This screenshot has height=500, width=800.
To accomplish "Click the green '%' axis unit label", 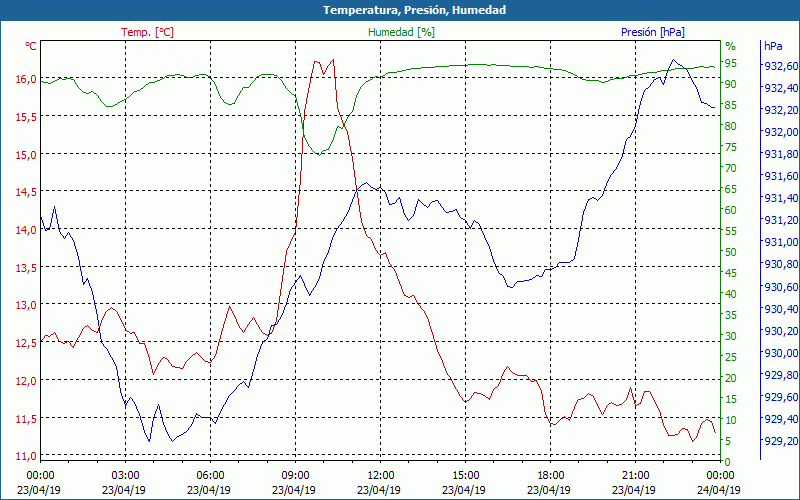I will click(731, 46).
